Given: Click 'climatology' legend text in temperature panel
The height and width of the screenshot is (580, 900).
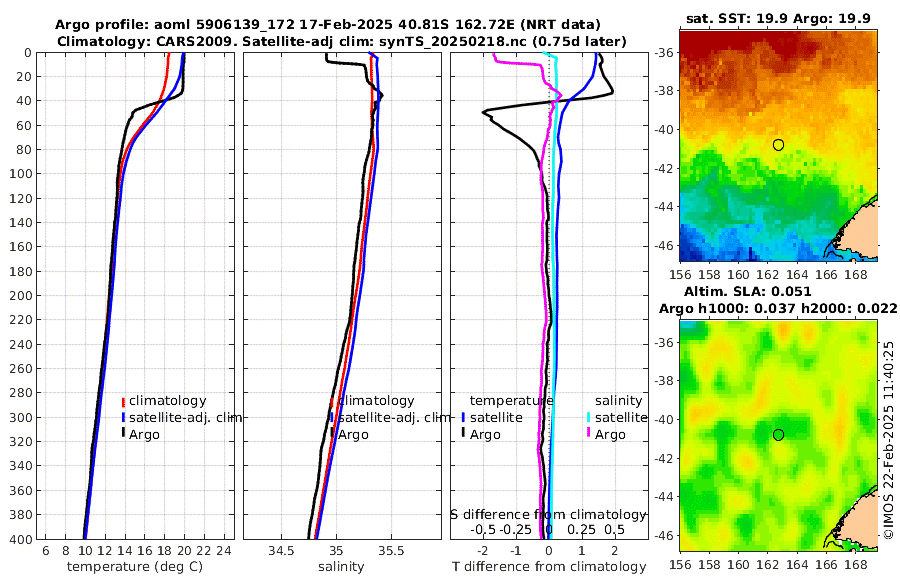Looking at the screenshot, I should click(x=167, y=401).
